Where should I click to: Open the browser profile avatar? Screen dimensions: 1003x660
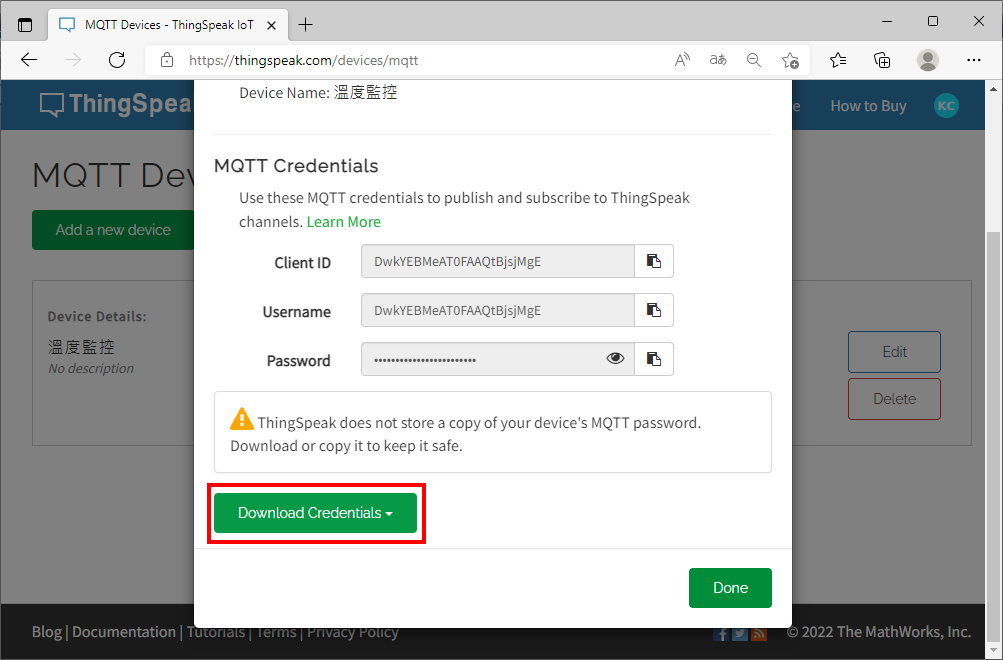pos(928,60)
